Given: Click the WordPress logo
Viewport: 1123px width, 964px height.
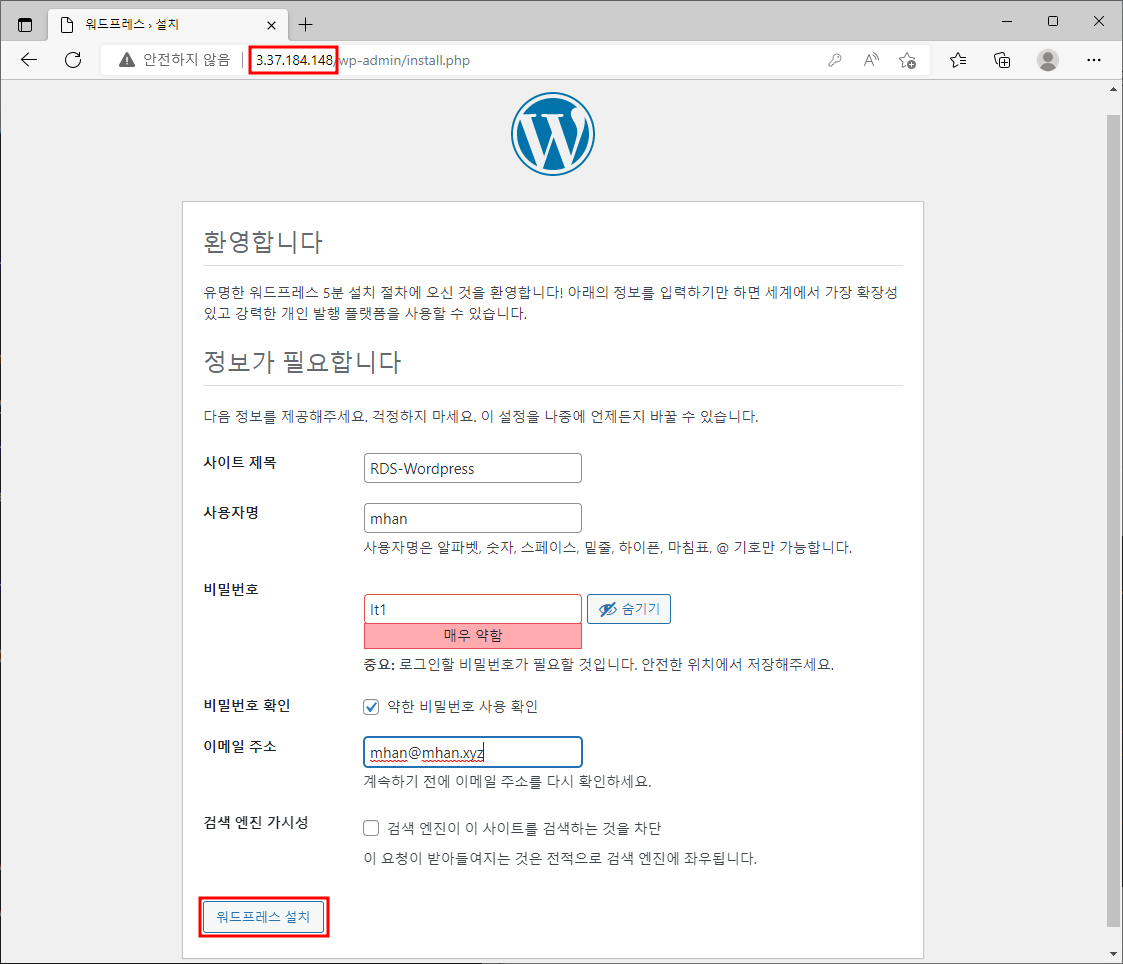Looking at the screenshot, I should coord(553,134).
